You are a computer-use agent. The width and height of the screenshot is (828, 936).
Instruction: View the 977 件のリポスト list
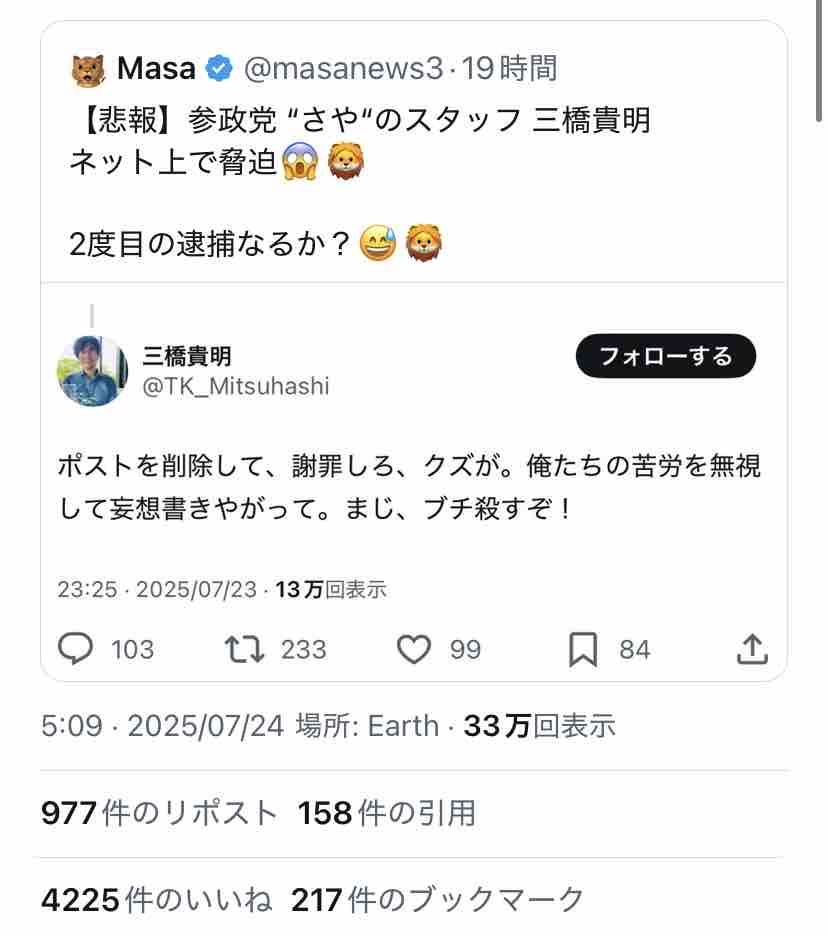click(x=159, y=813)
